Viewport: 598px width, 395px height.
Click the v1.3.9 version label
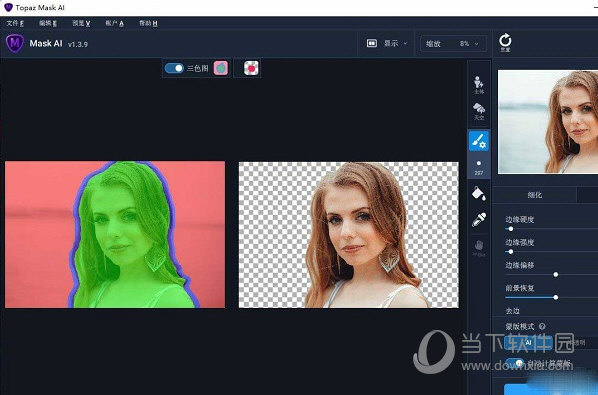(78, 44)
